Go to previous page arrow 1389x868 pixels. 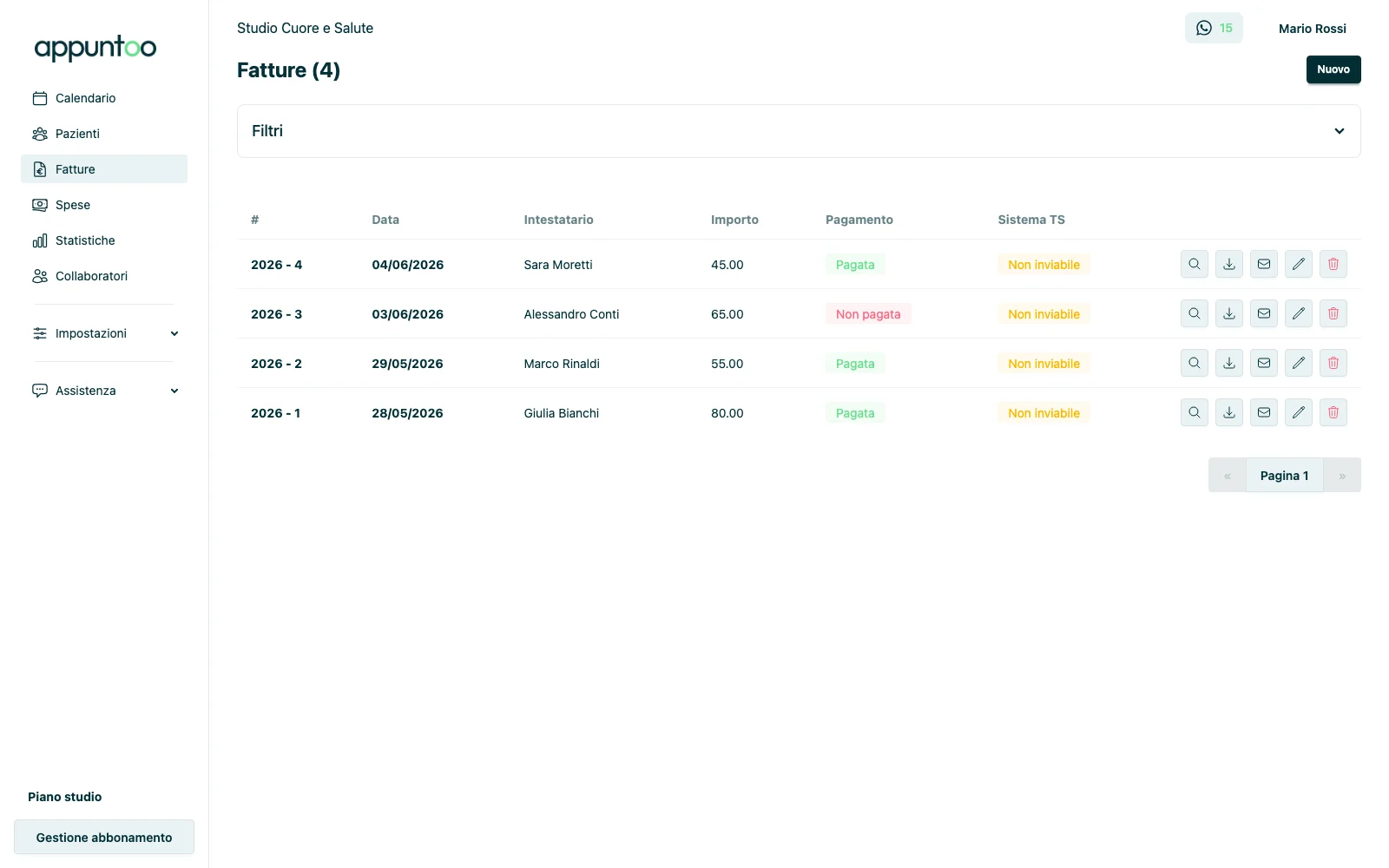[x=1228, y=476]
